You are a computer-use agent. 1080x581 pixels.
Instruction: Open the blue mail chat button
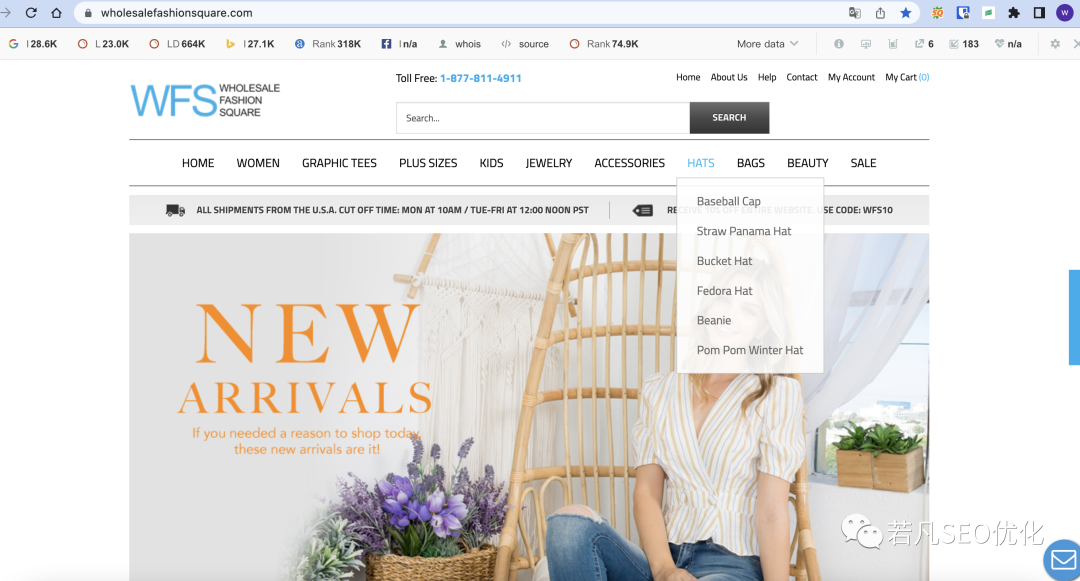[x=1063, y=559]
